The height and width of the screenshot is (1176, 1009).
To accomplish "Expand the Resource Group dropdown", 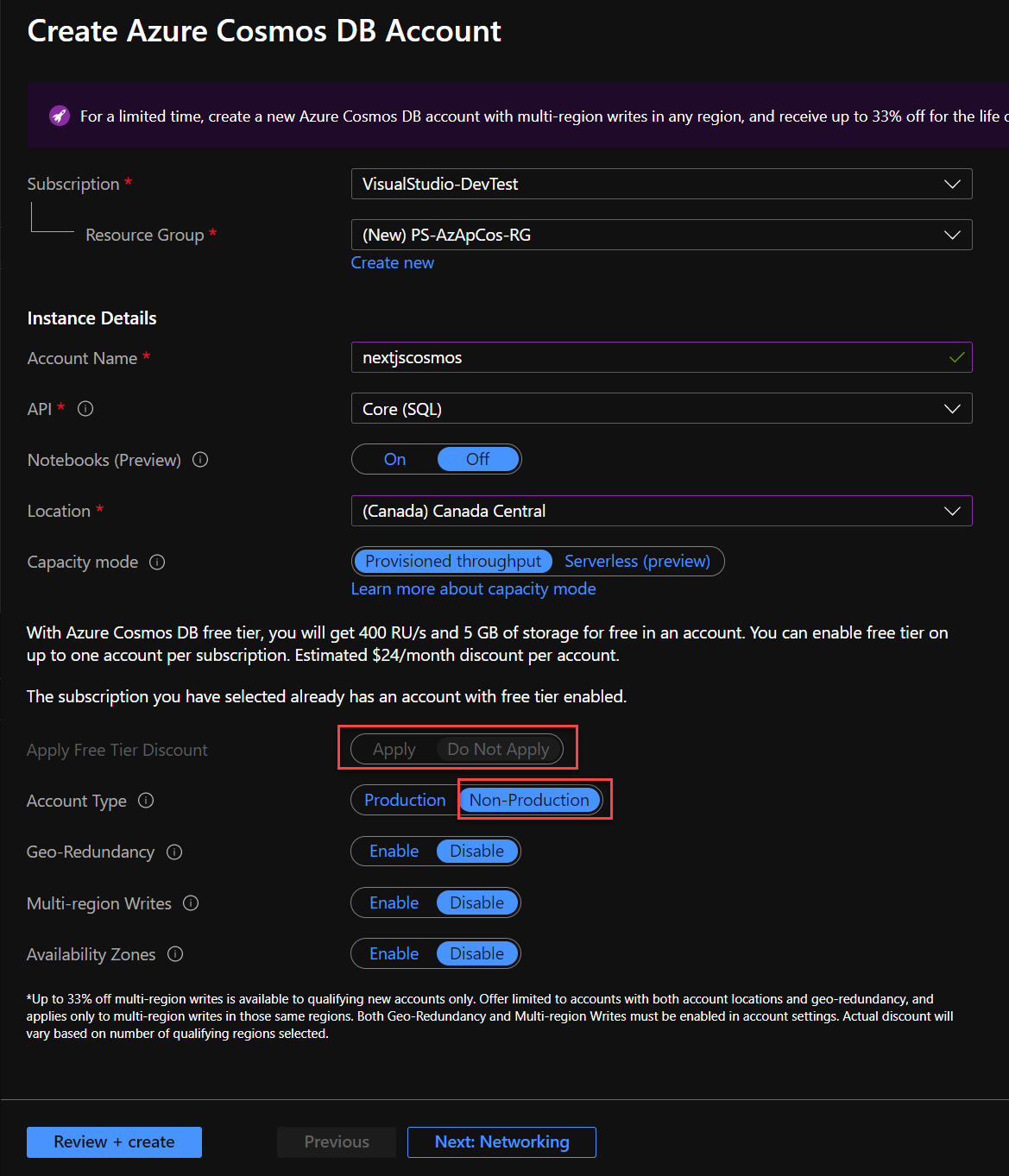I will click(x=661, y=236).
